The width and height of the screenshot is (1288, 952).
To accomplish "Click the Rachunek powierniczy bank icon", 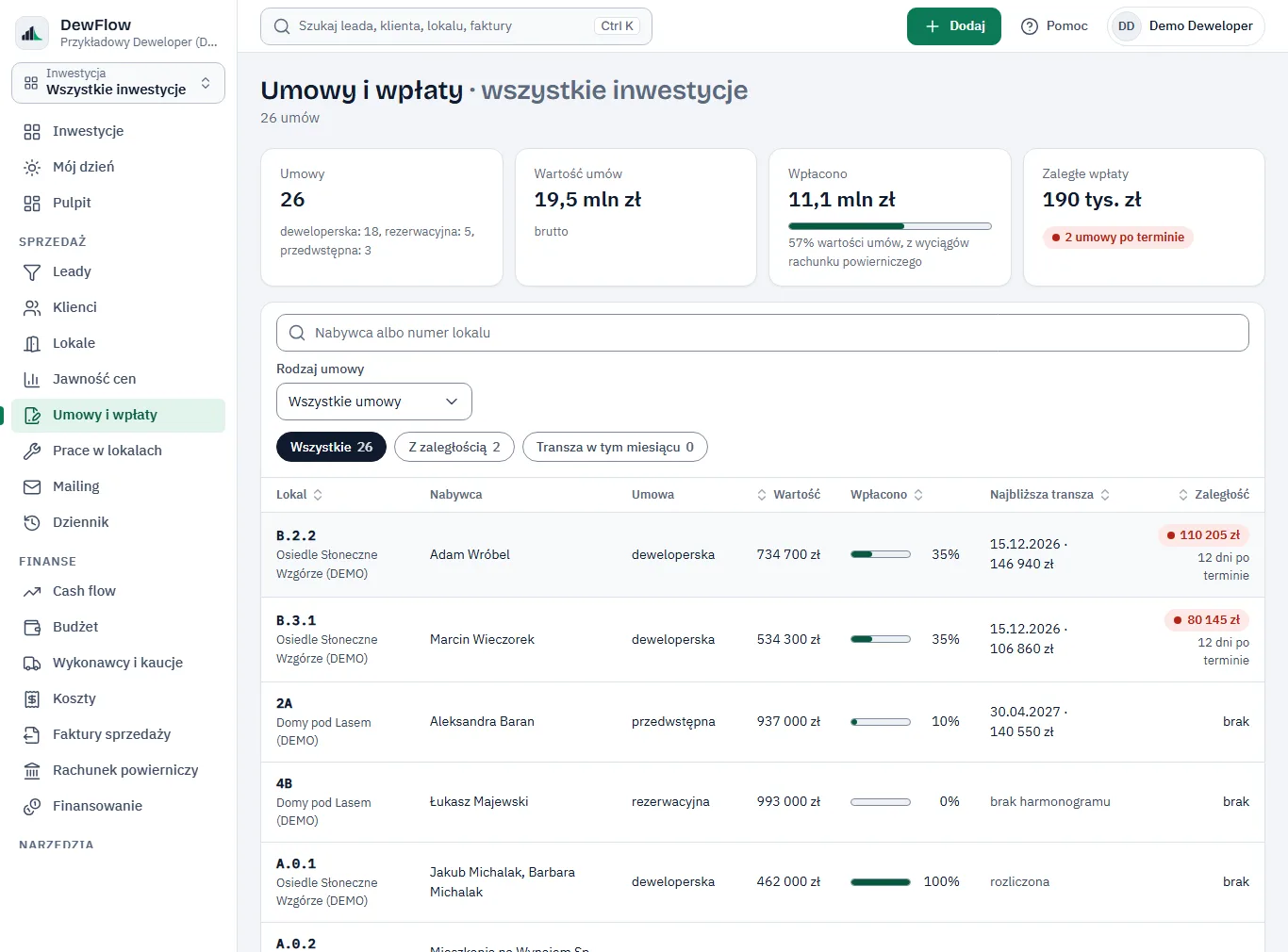I will point(32,770).
